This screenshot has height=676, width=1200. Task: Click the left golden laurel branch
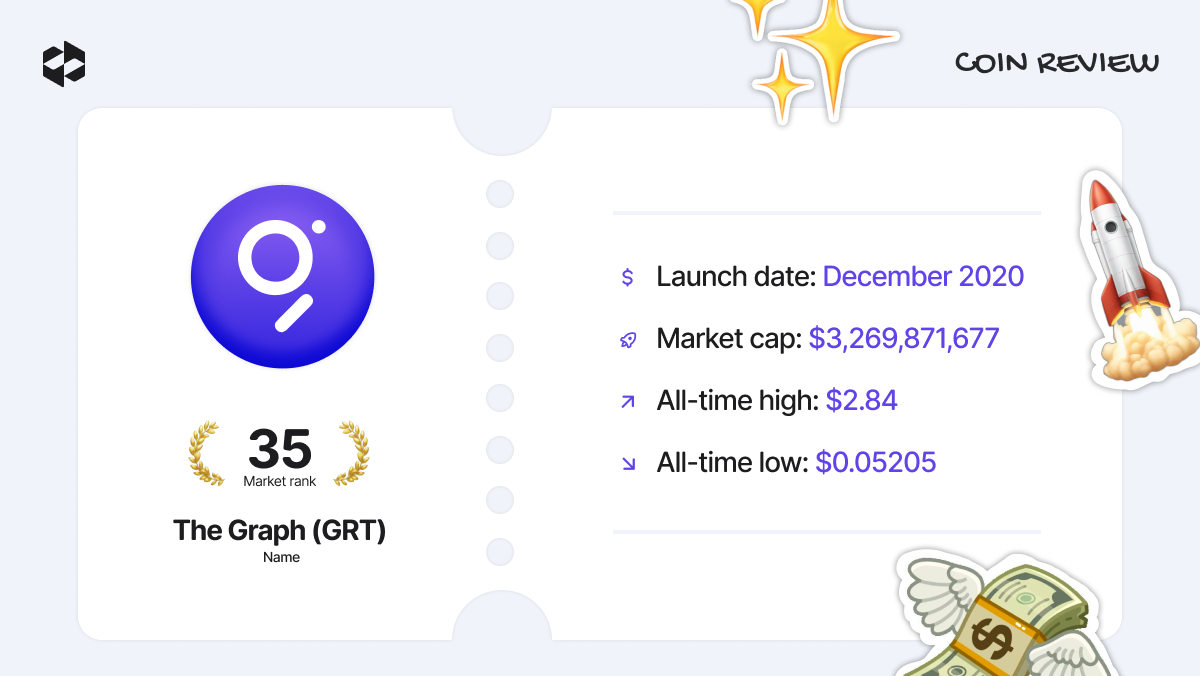[207, 454]
